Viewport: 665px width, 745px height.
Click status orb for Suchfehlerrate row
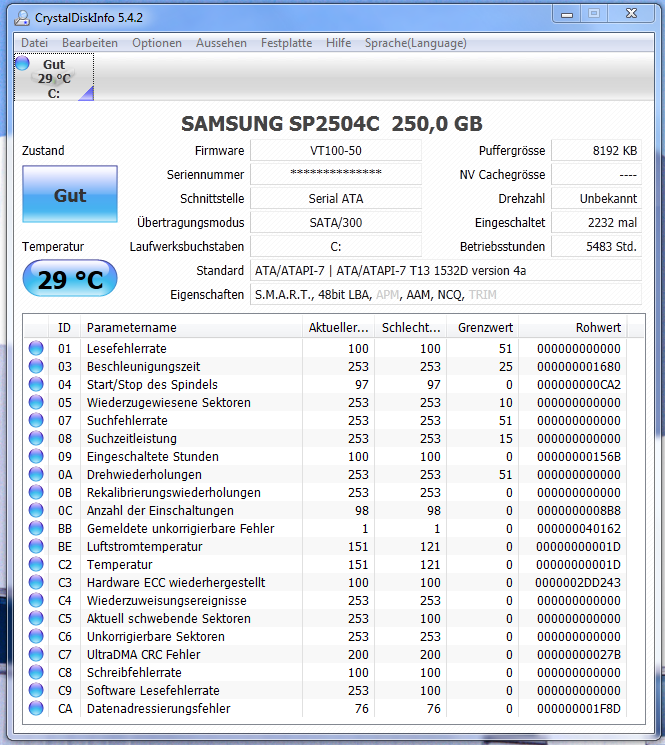click(x=36, y=420)
